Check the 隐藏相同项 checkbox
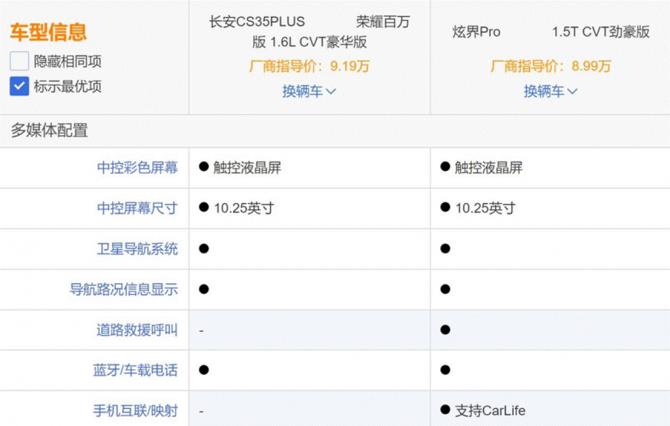This screenshot has width=670, height=426. tap(19, 61)
